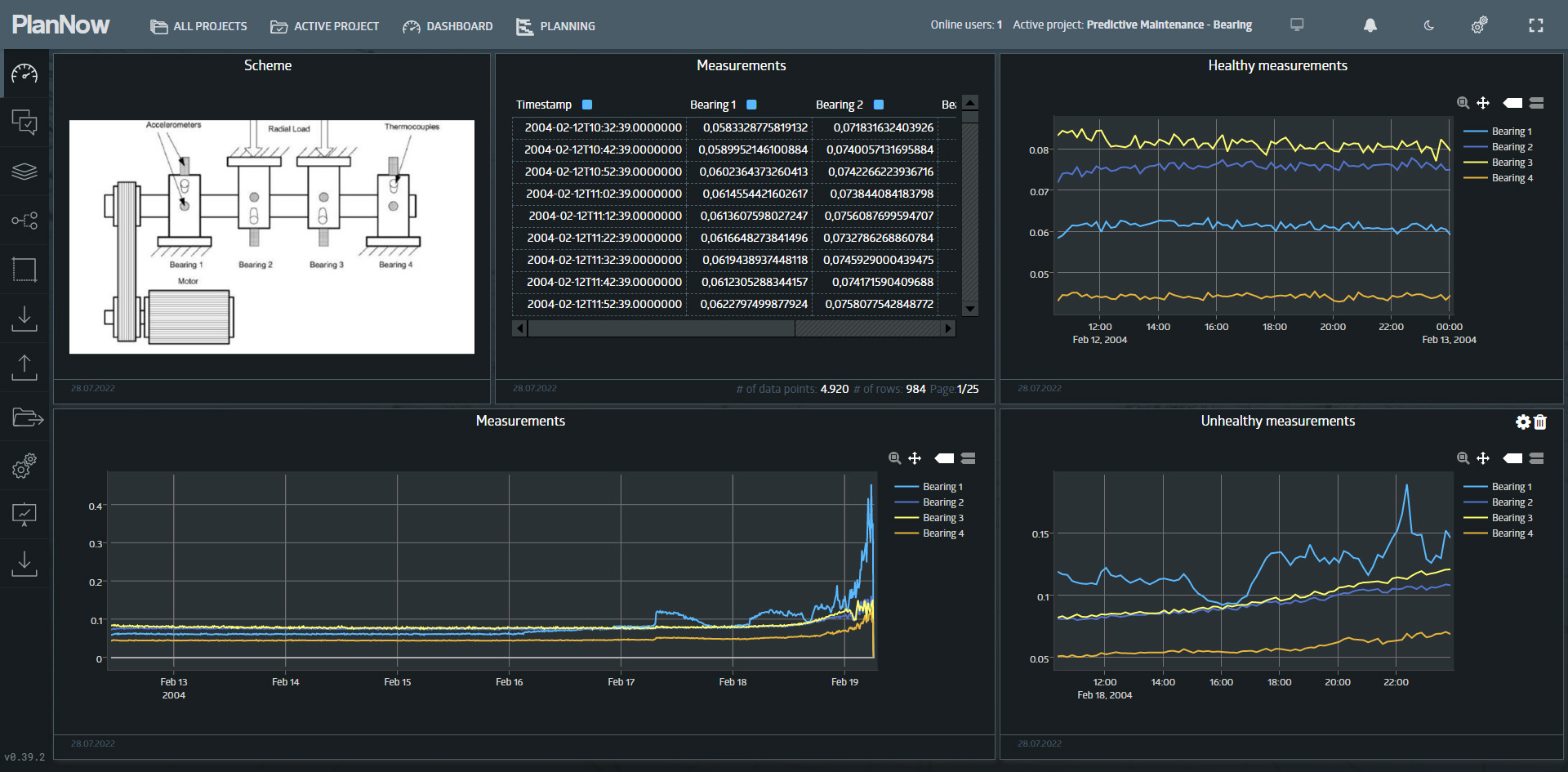This screenshot has width=1568, height=772.
Task: Select pan tool on bottom Measurements chart
Action: coord(915,458)
